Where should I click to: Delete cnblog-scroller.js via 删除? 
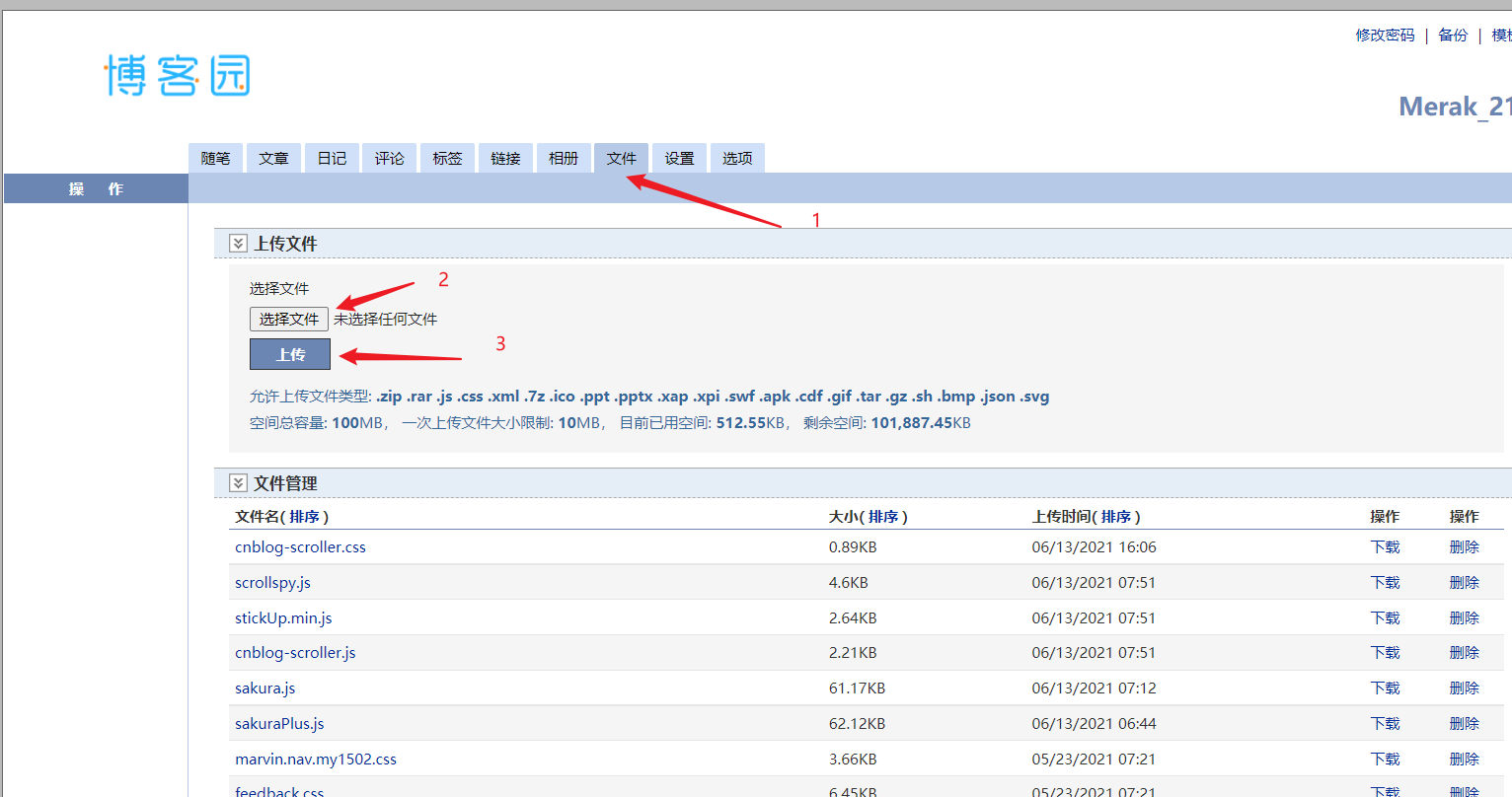(1464, 652)
